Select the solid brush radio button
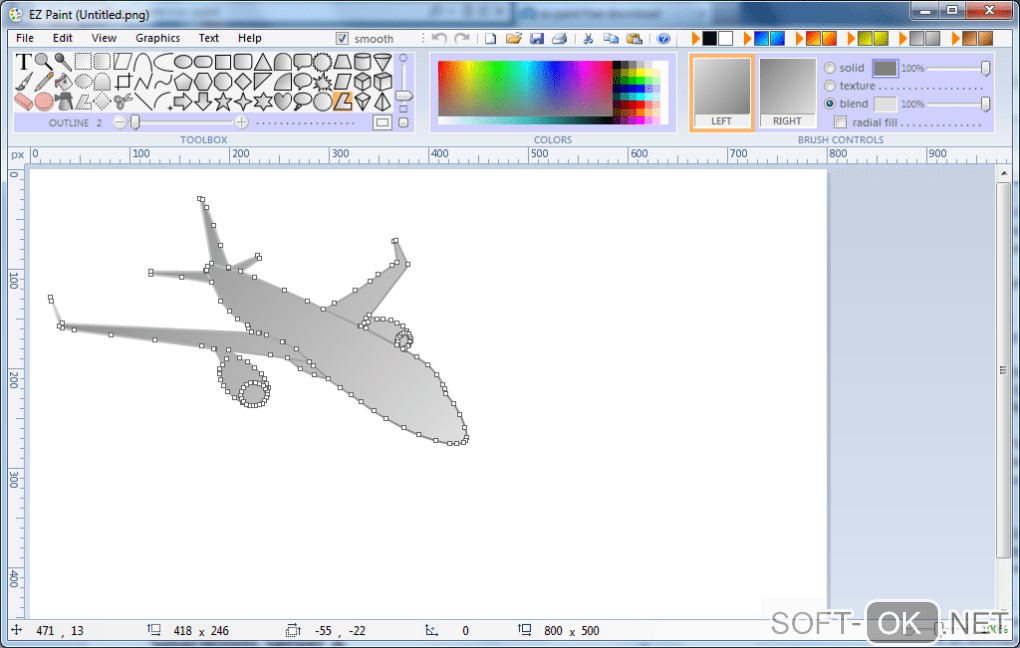The image size is (1020, 648). coord(830,68)
